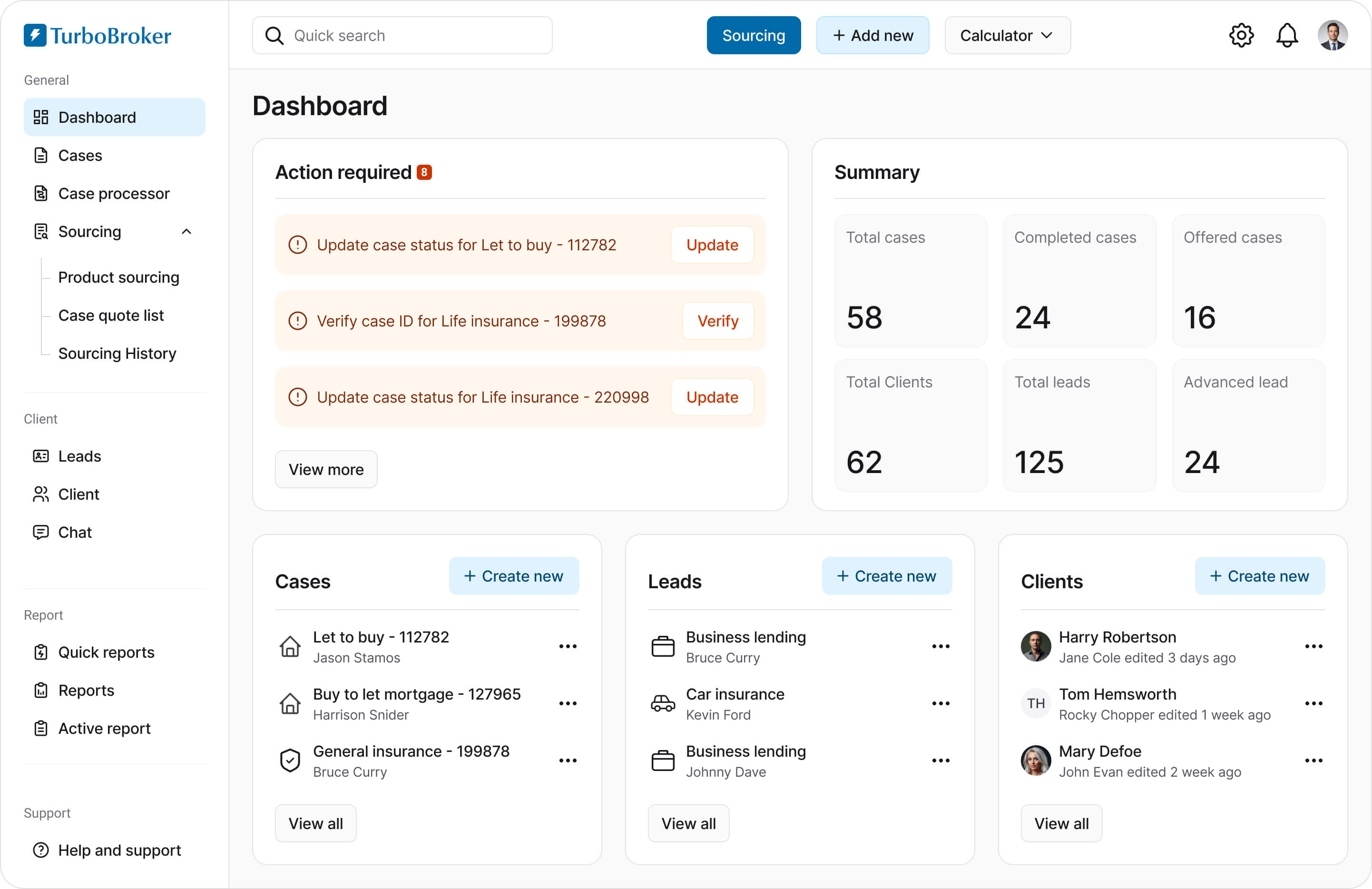Screen dimensions: 1372x889
Task: Open the user profile avatar in header
Action: [1333, 36]
